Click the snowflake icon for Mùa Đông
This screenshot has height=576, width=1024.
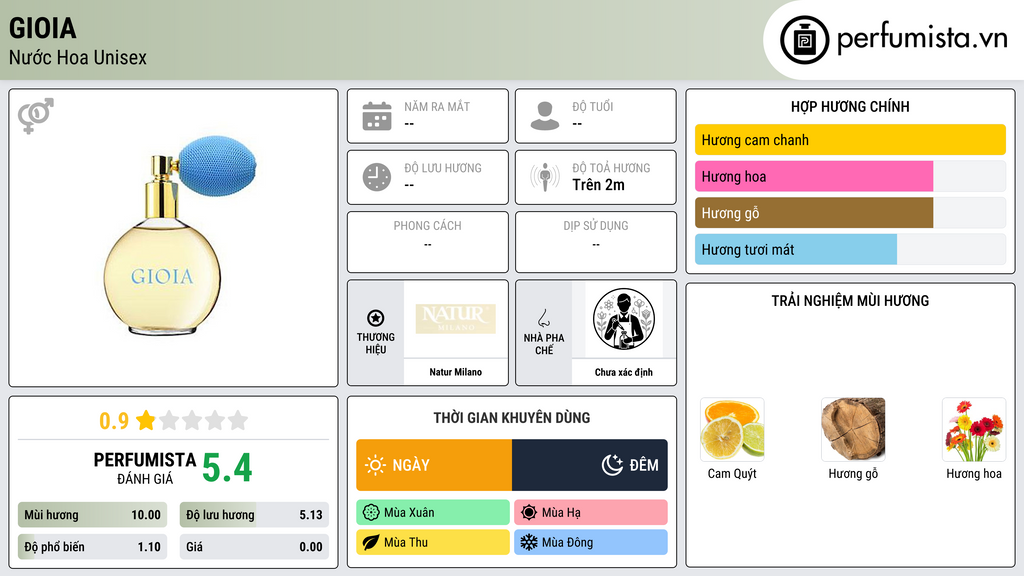529,542
